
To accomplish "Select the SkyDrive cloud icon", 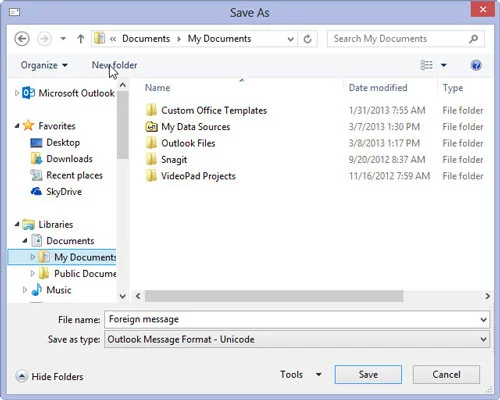I will click(36, 192).
